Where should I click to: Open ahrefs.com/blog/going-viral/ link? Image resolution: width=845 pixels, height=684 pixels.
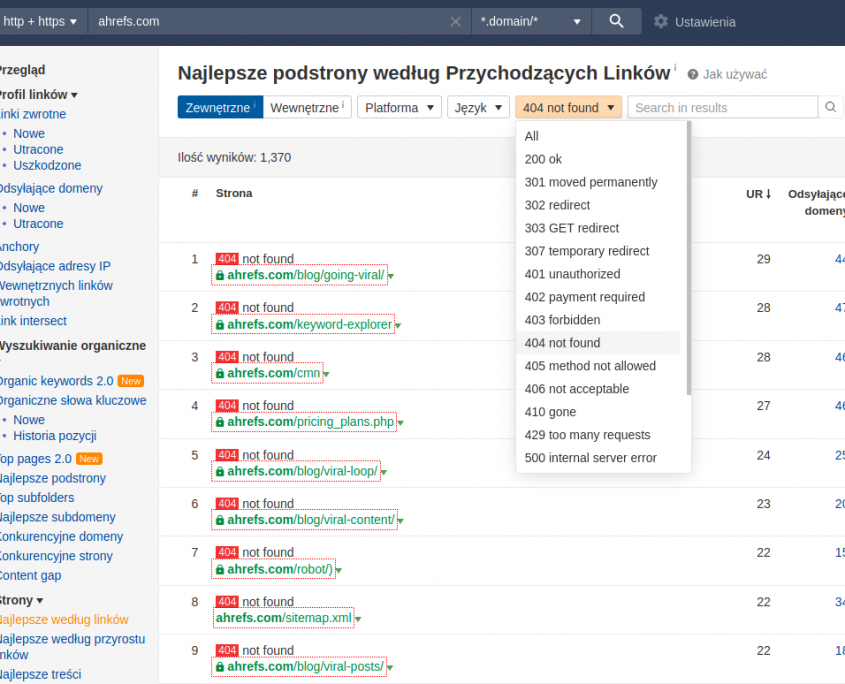pyautogui.click(x=306, y=275)
